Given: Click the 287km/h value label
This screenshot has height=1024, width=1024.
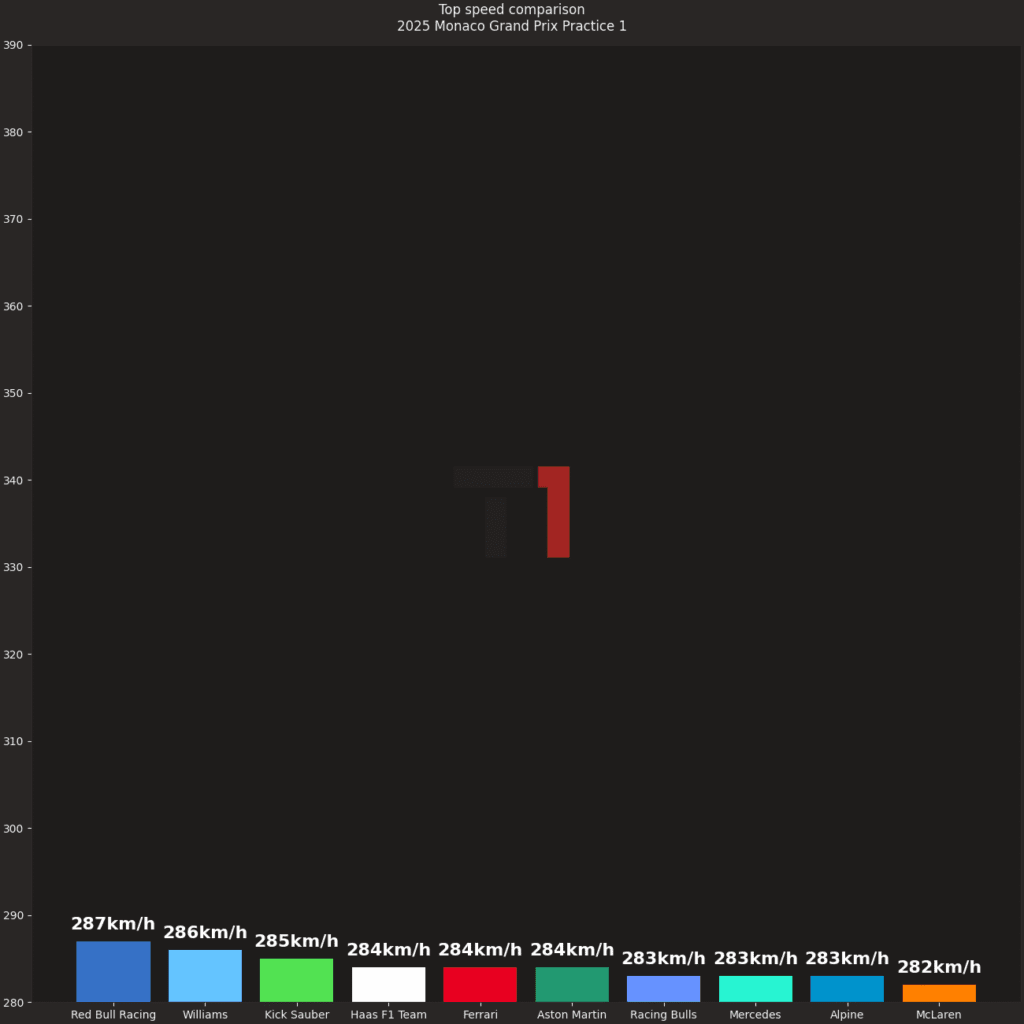Looking at the screenshot, I should [x=113, y=923].
